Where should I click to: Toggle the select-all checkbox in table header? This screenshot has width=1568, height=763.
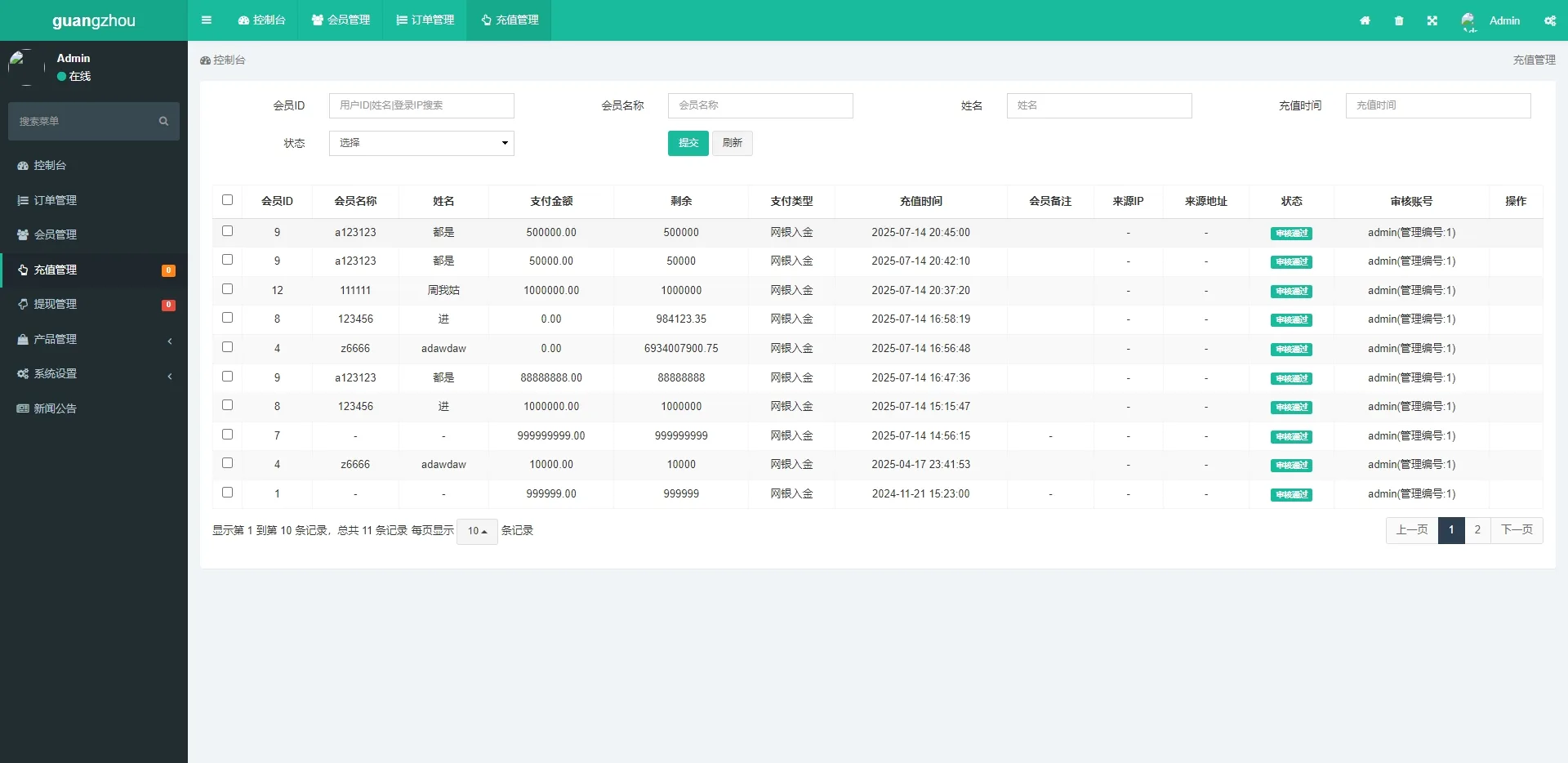tap(227, 199)
